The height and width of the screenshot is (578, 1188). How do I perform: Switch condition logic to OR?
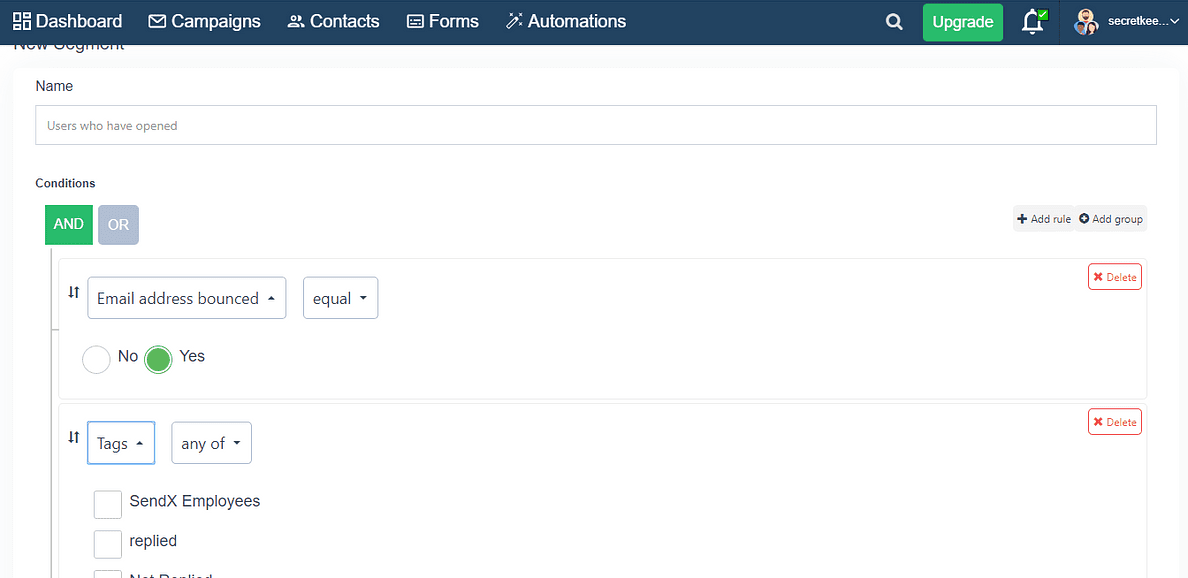point(118,224)
